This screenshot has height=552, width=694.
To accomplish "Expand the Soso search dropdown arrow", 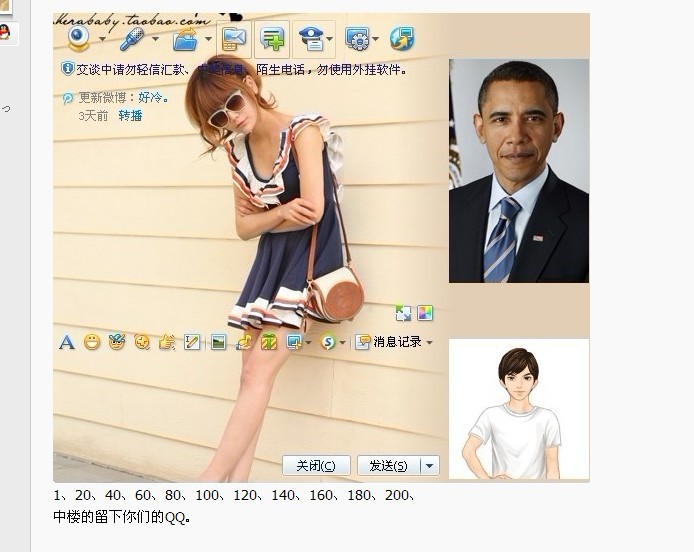I will 342,343.
